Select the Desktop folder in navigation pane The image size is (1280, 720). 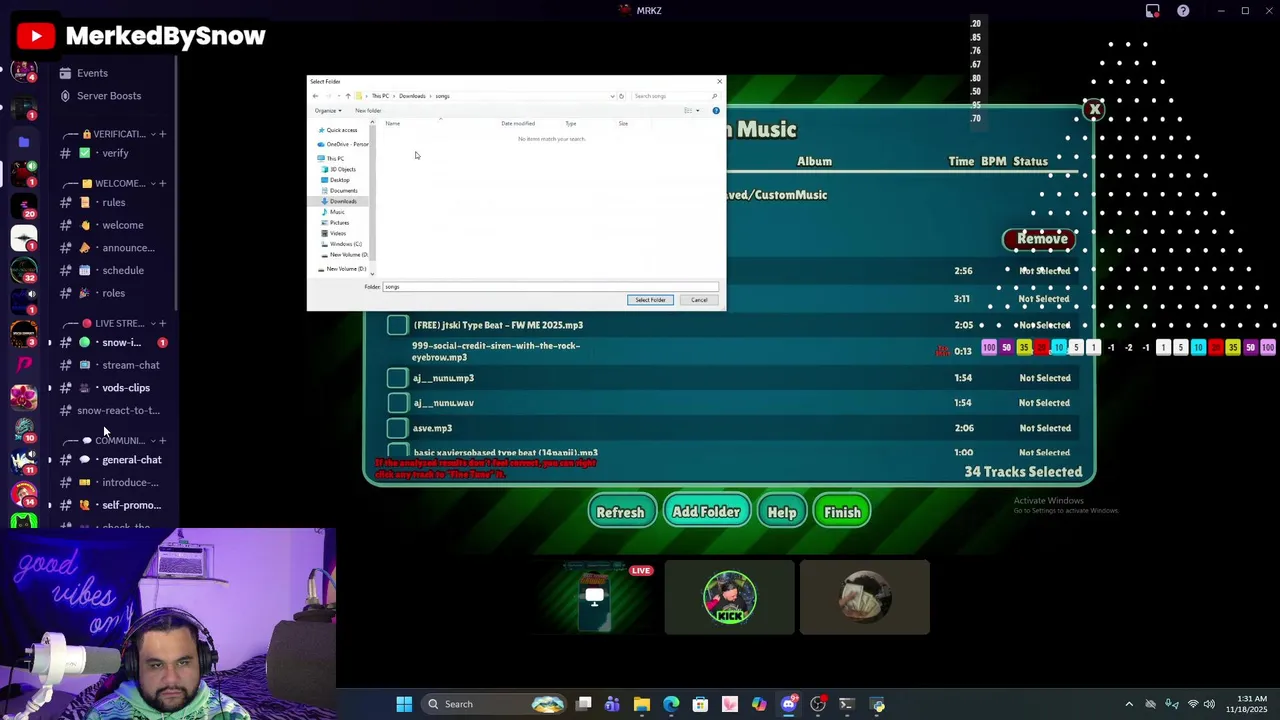click(x=336, y=180)
